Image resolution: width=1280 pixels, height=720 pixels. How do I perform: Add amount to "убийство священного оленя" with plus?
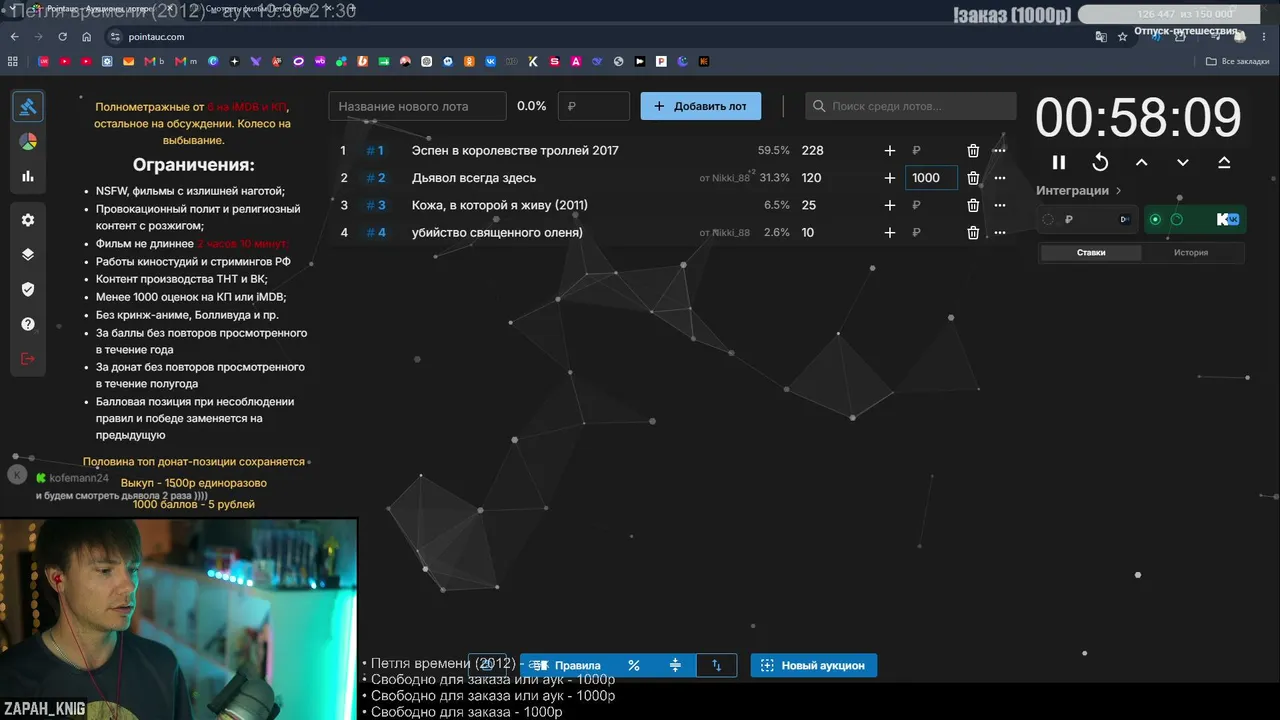(890, 233)
